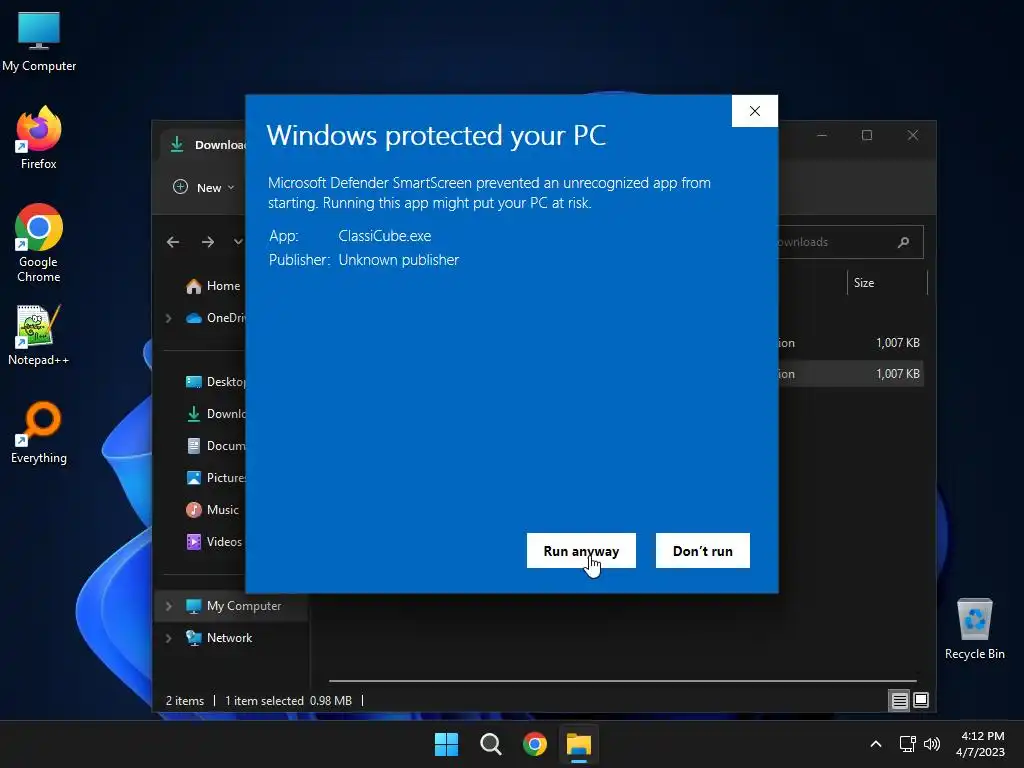This screenshot has width=1024, height=768.
Task: Select File Explorer in the taskbar
Action: pyautogui.click(x=579, y=744)
